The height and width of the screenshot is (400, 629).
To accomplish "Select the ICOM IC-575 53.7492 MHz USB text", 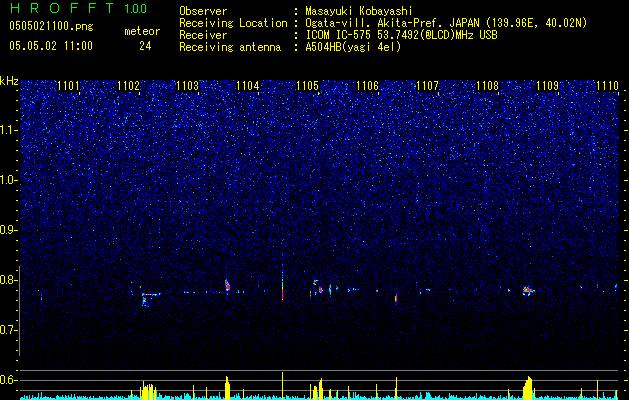I will pos(401,35).
